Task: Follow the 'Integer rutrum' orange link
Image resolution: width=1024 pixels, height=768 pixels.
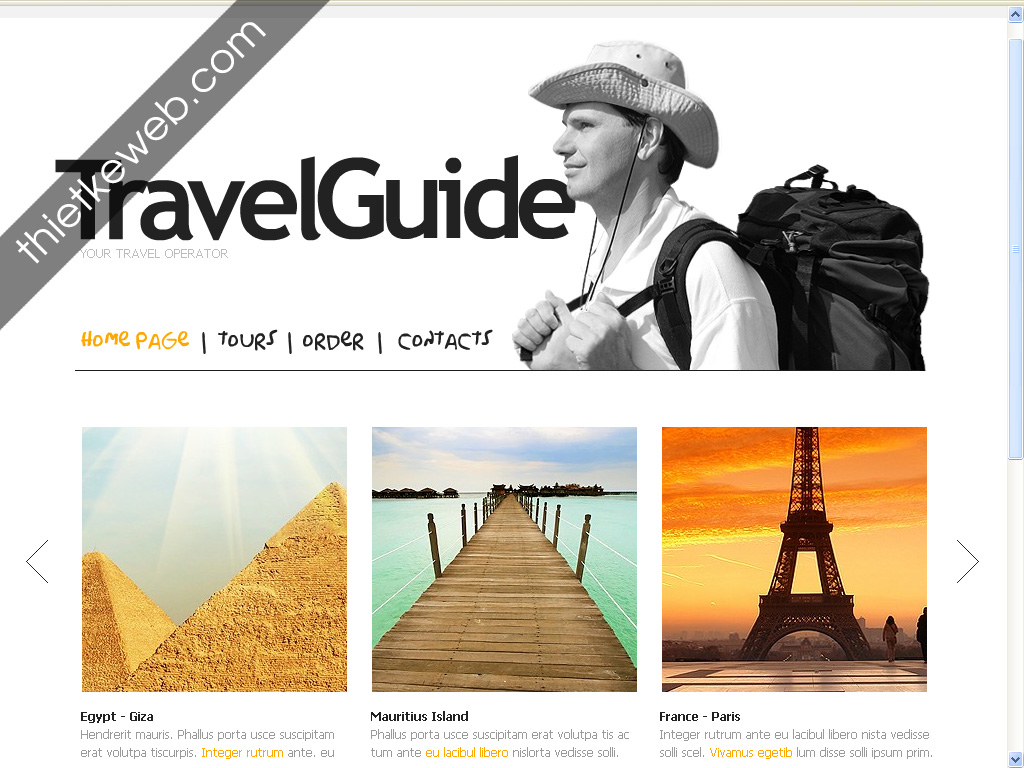Action: pos(242,752)
